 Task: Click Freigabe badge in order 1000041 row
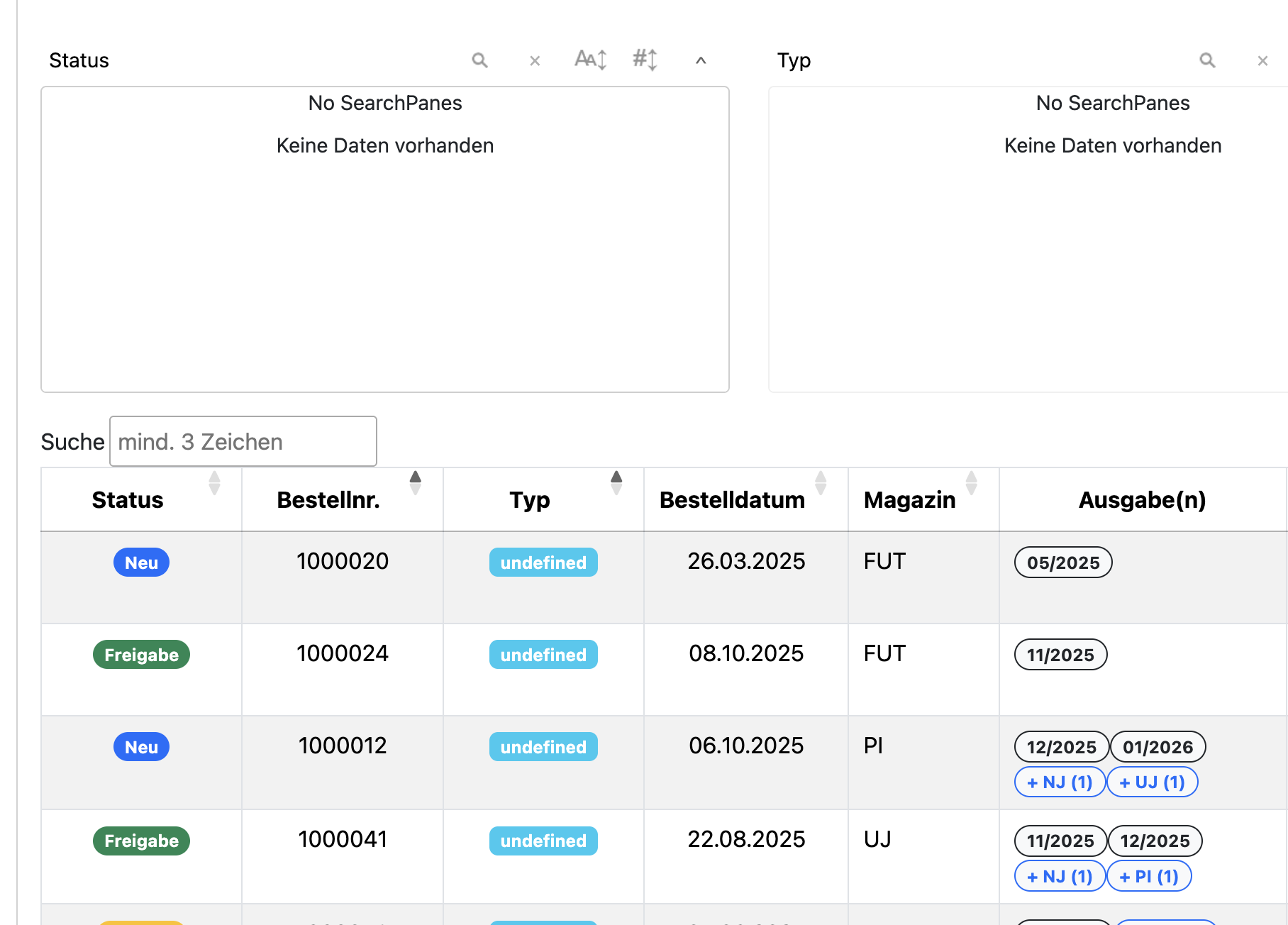pos(141,841)
